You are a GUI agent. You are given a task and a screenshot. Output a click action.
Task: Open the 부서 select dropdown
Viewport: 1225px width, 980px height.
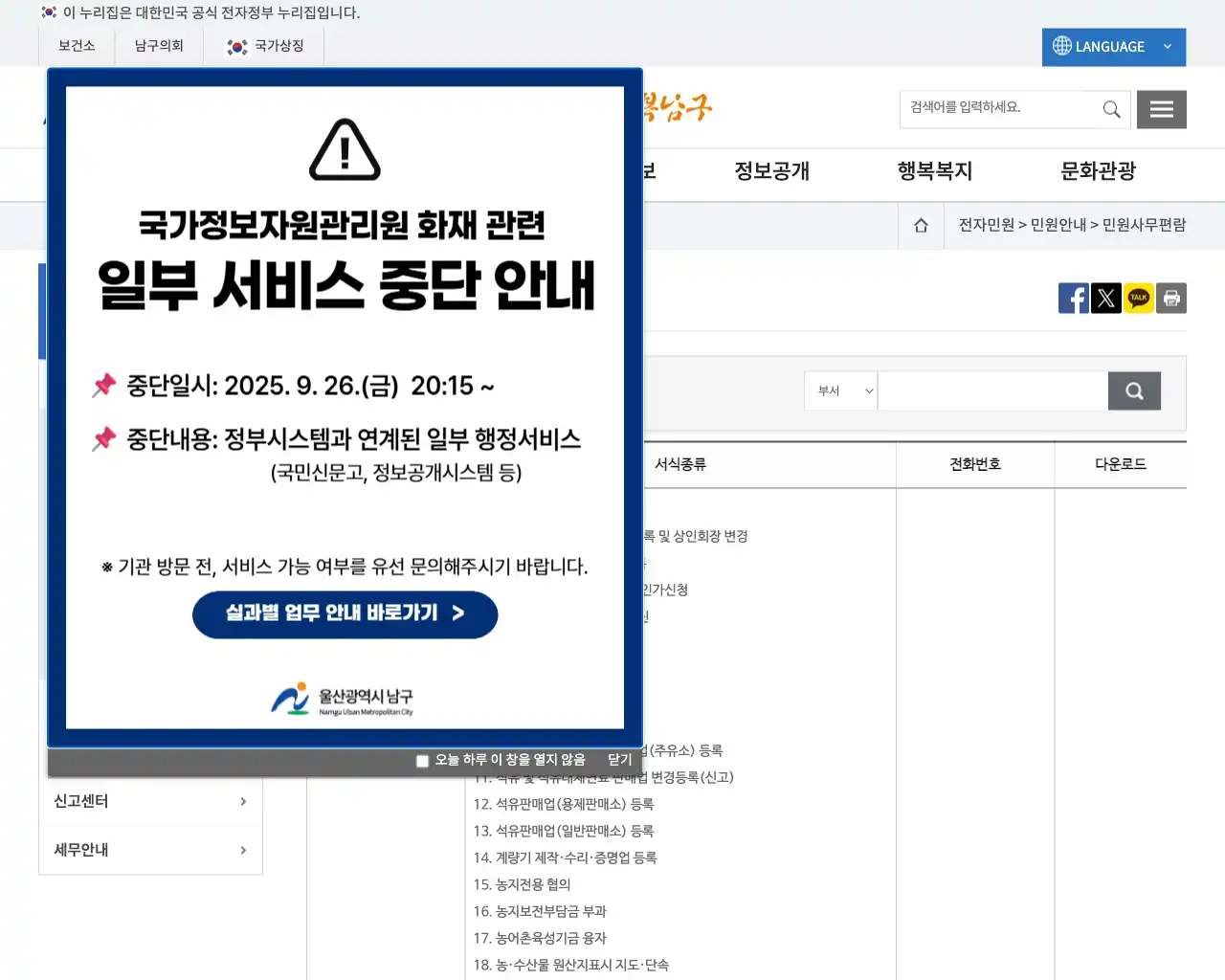tap(841, 390)
